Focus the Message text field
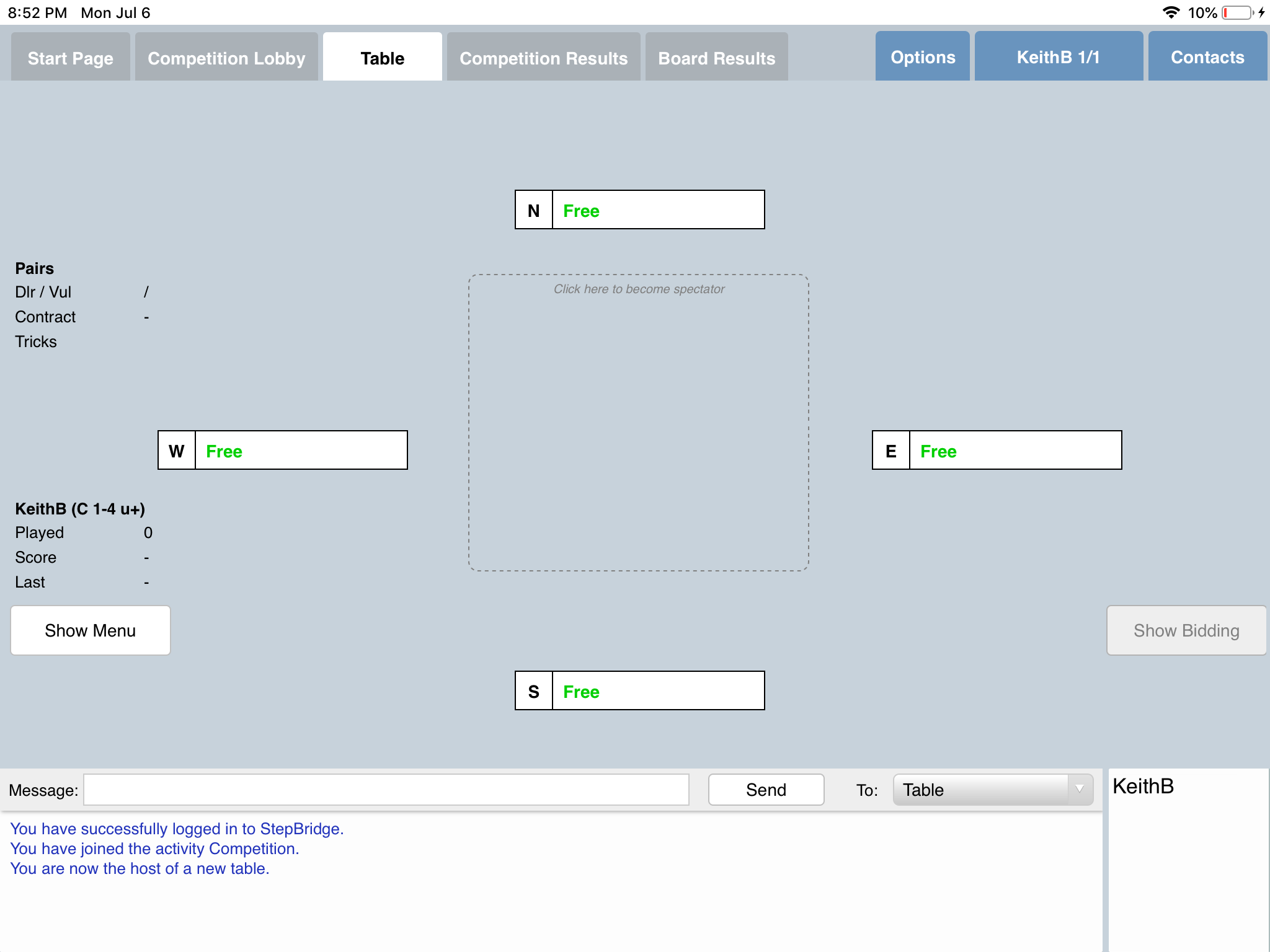This screenshot has width=1270, height=952. click(386, 790)
